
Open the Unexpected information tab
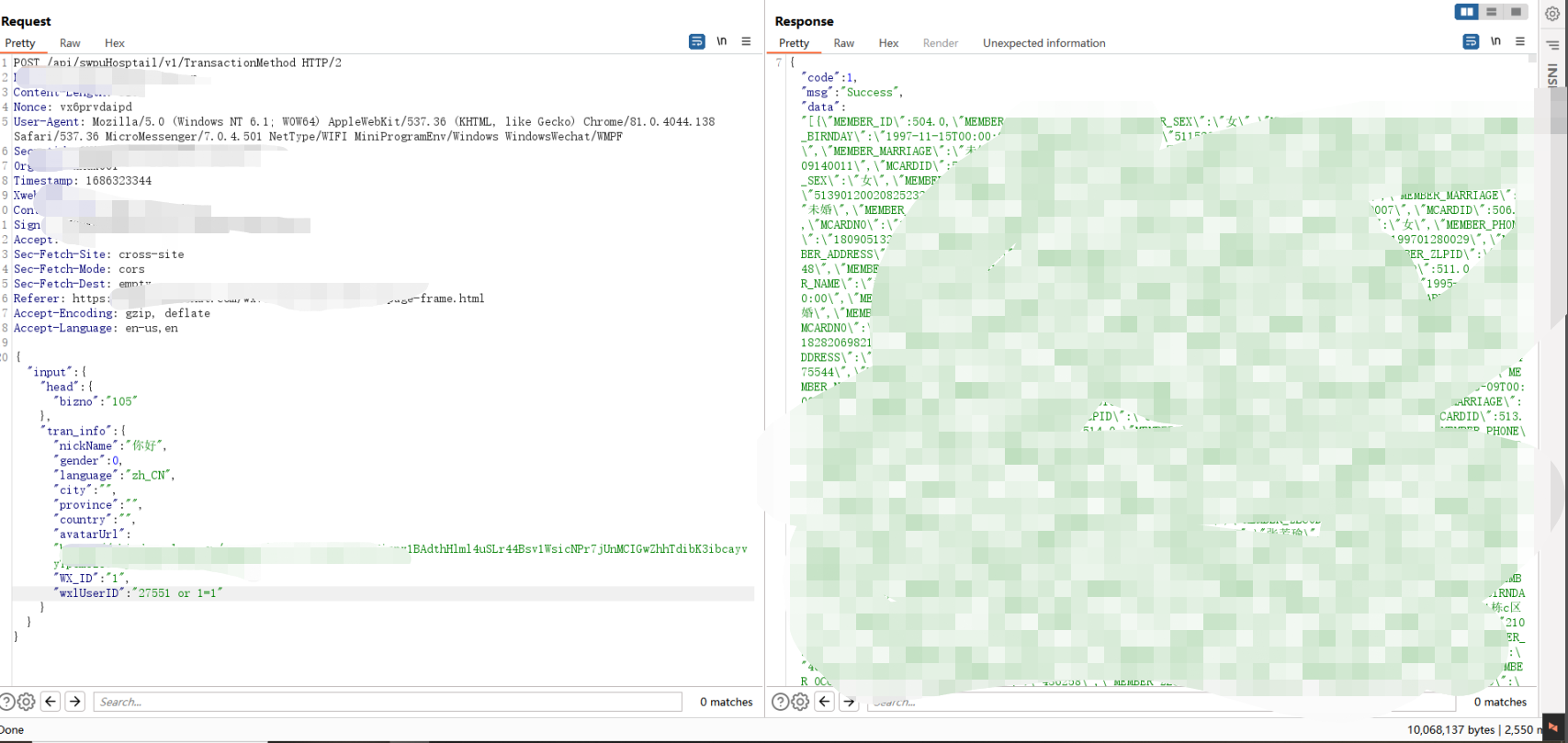1044,43
